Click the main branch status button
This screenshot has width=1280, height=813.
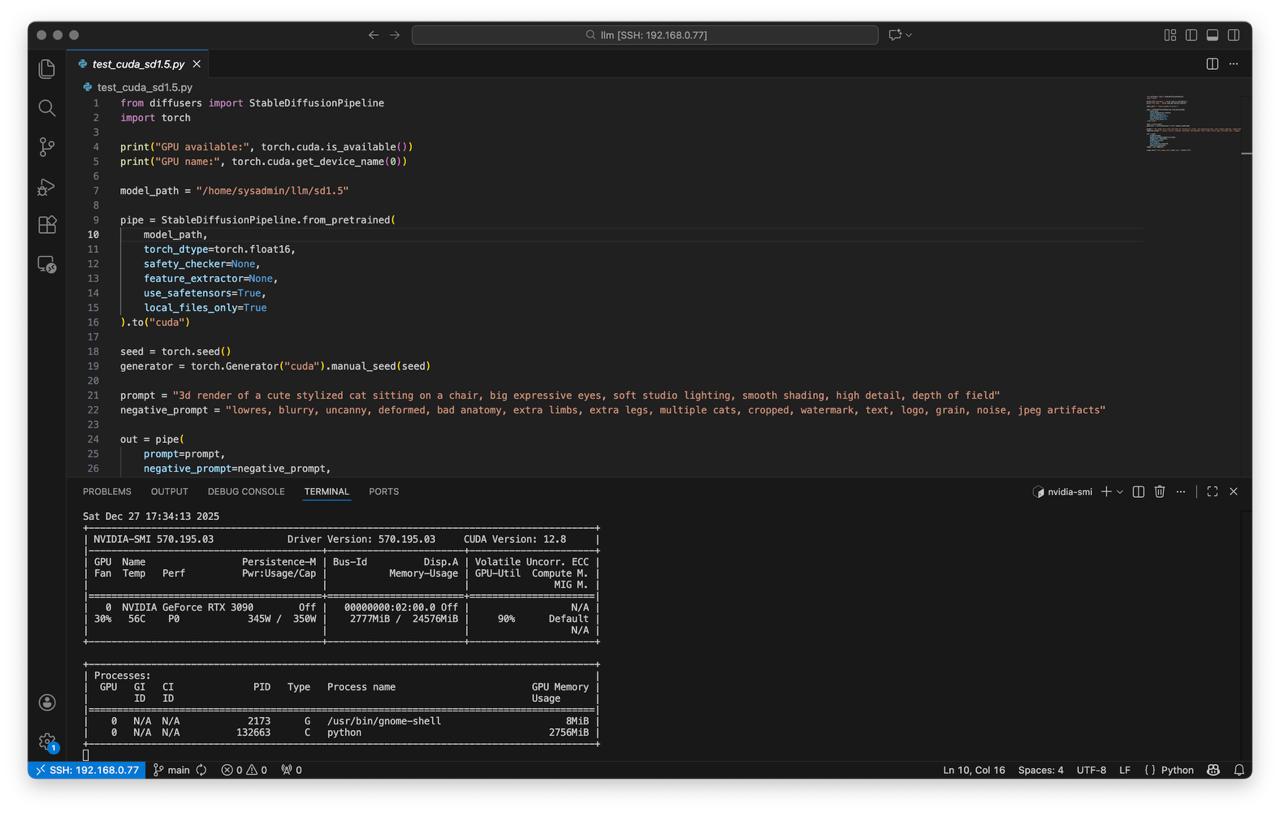(172, 770)
